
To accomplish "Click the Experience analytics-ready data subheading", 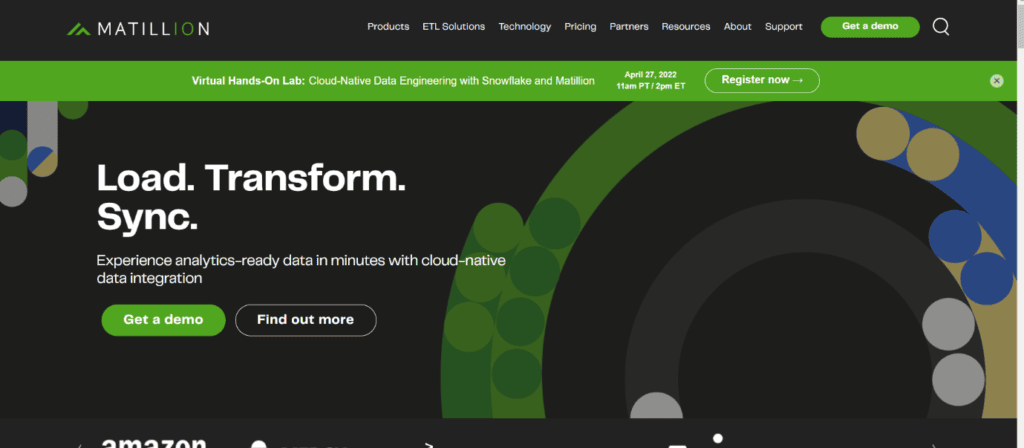I will tap(301, 269).
